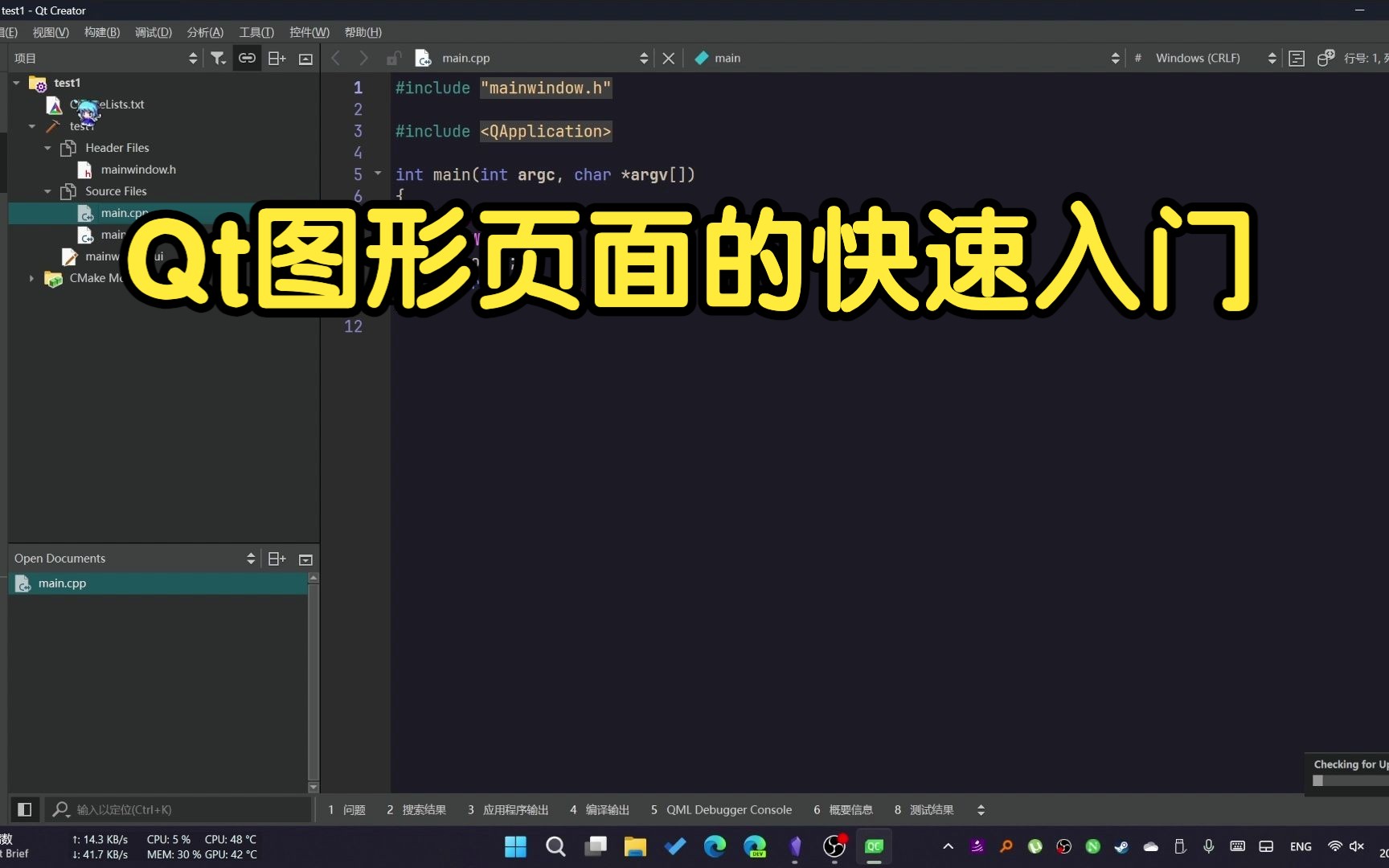This screenshot has width=1389, height=868.
Task: Open the 搜索结果 search results pane
Action: (x=416, y=810)
